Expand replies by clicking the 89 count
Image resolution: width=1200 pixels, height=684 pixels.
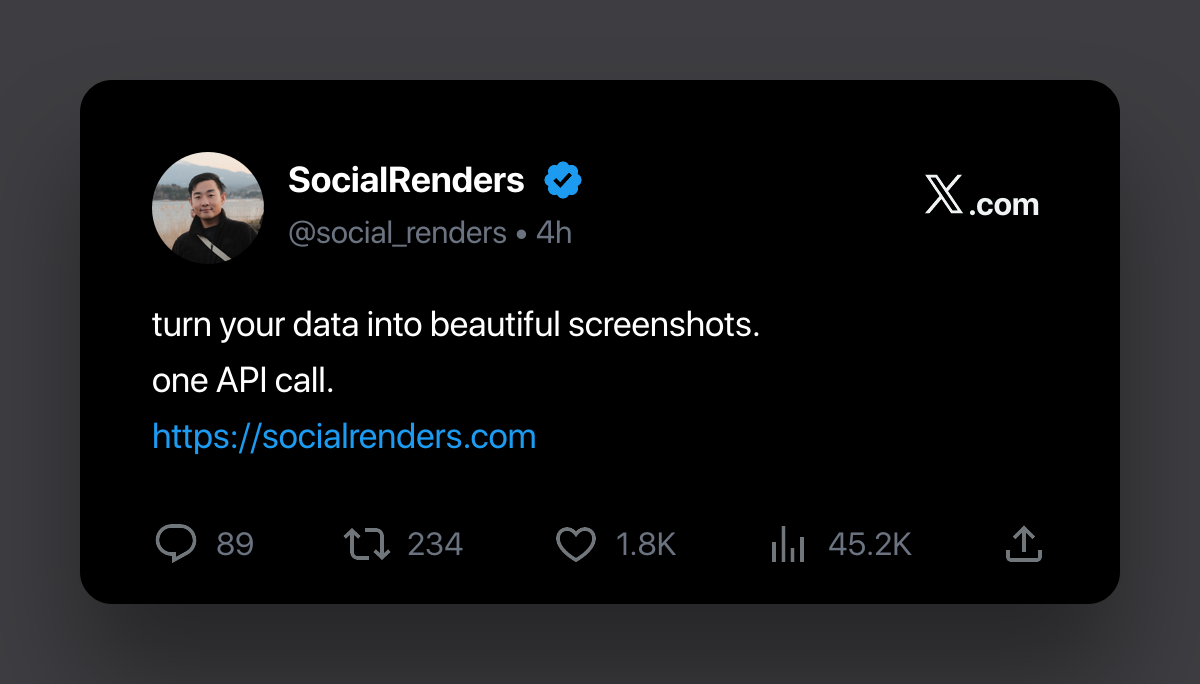coord(232,544)
